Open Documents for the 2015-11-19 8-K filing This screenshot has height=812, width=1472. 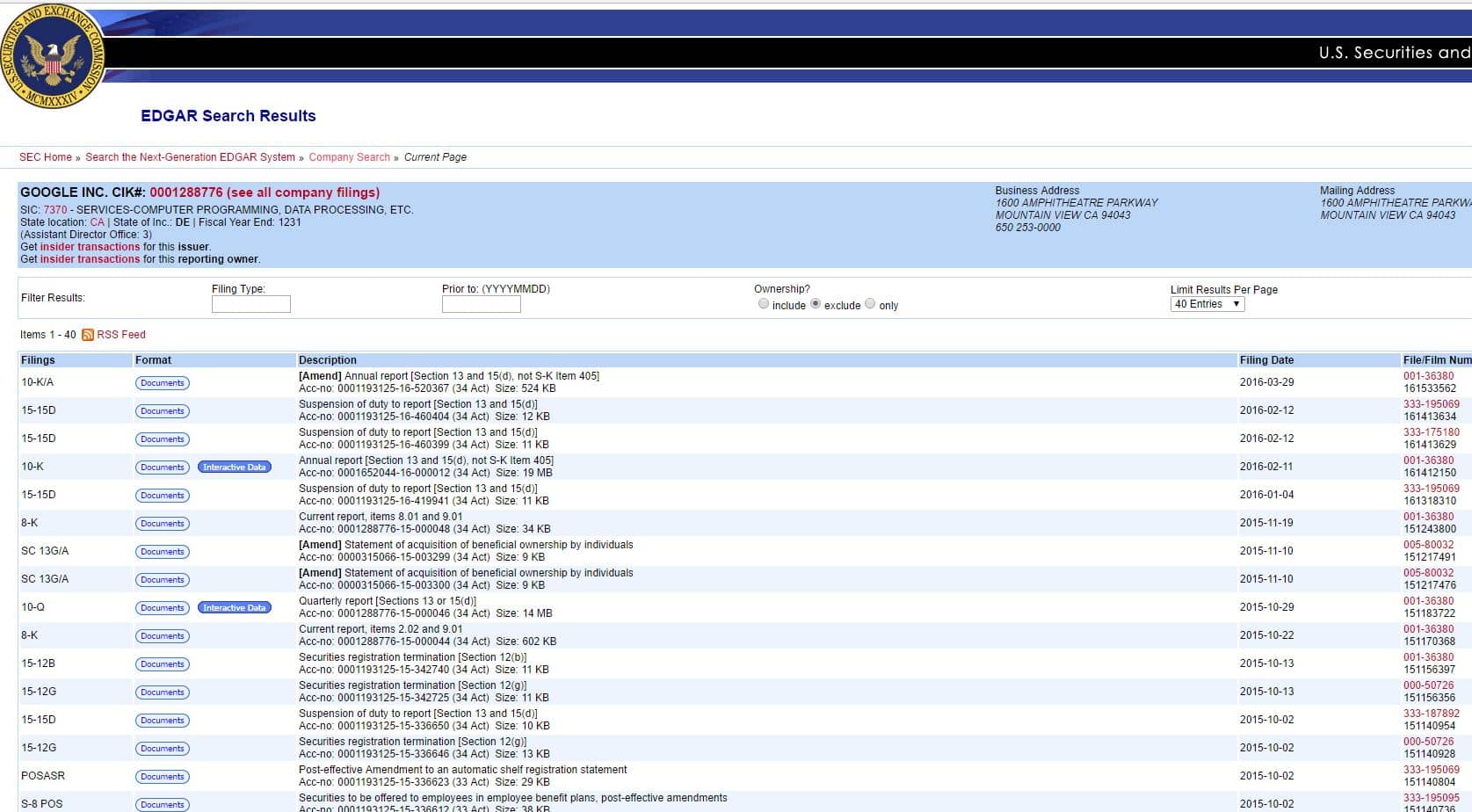coord(163,524)
